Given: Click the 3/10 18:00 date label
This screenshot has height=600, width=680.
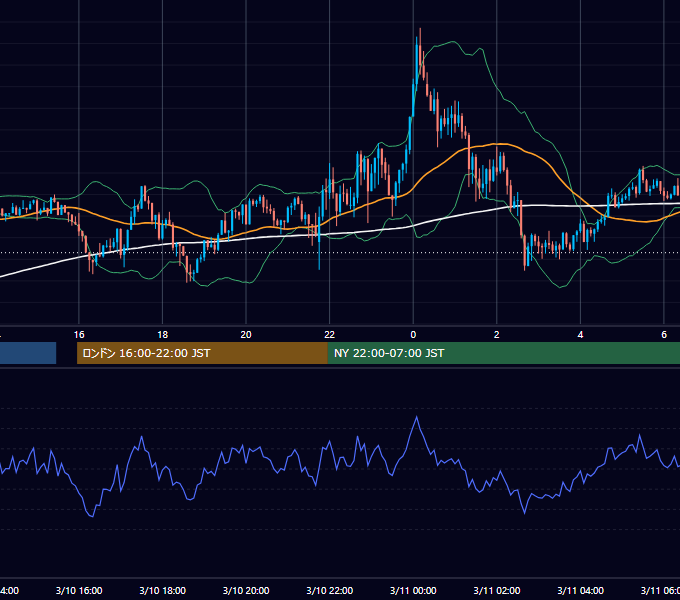Looking at the screenshot, I should tap(163, 590).
